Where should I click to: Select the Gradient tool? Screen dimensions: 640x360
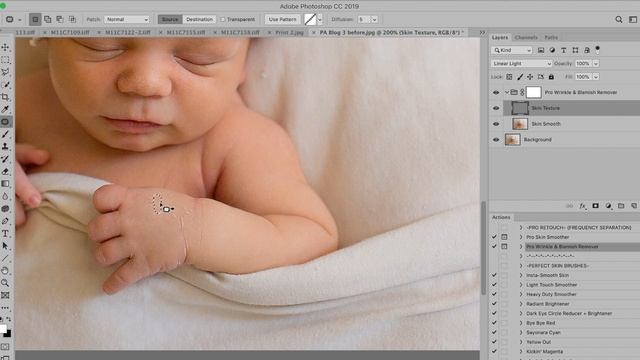coord(5,184)
